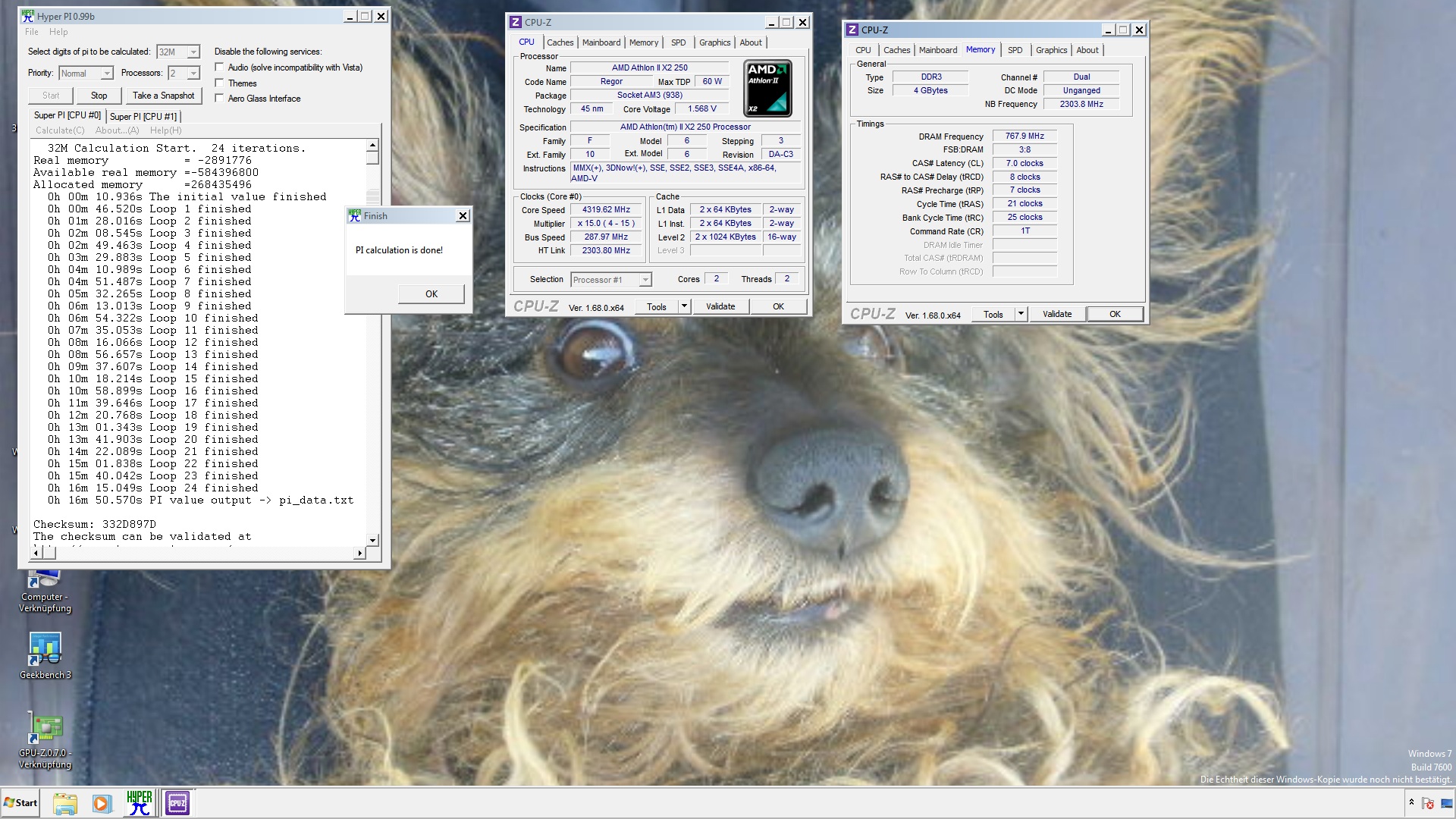Click the Bus Speed value 287.97 MHz

pos(607,237)
